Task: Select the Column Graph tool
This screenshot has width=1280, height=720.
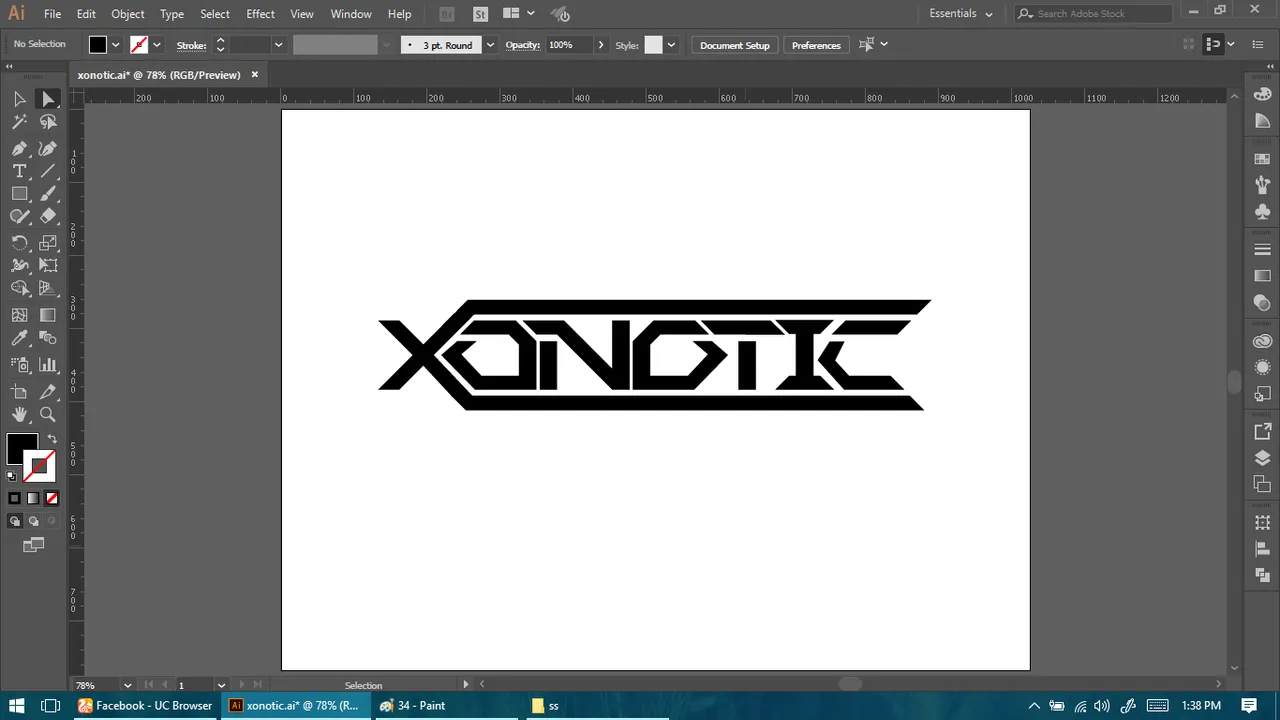Action: (48, 365)
